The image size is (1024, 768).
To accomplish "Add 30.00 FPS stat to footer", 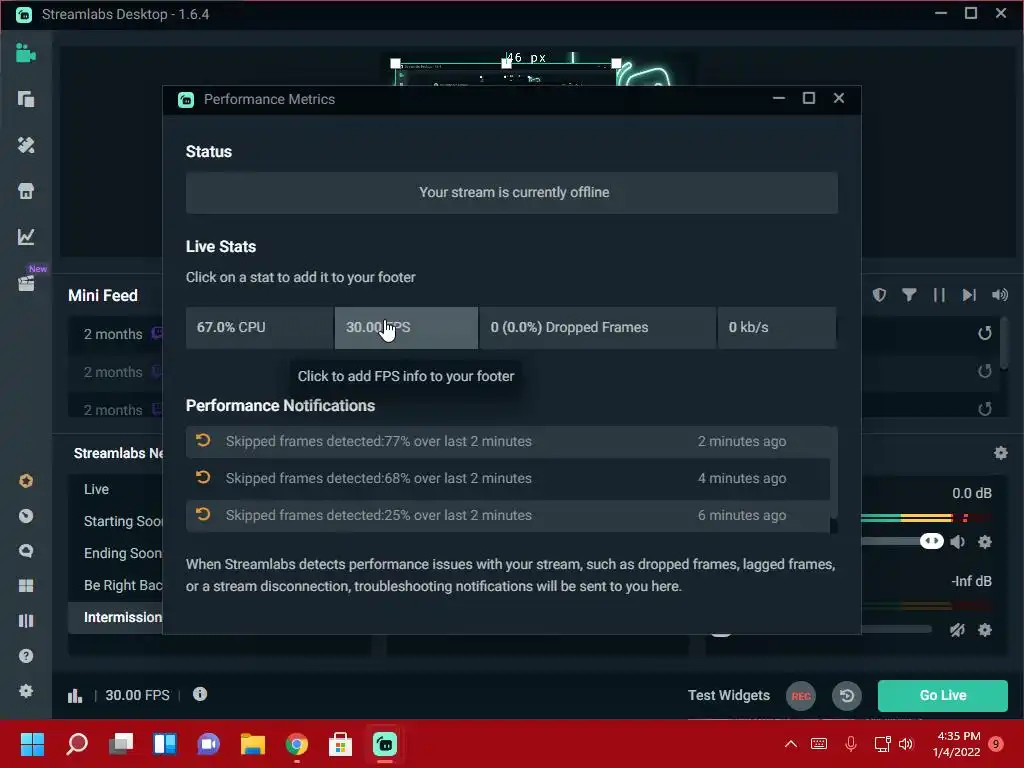I will 406,328.
